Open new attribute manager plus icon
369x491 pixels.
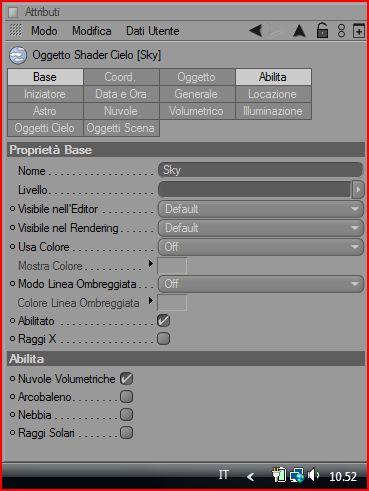point(359,31)
